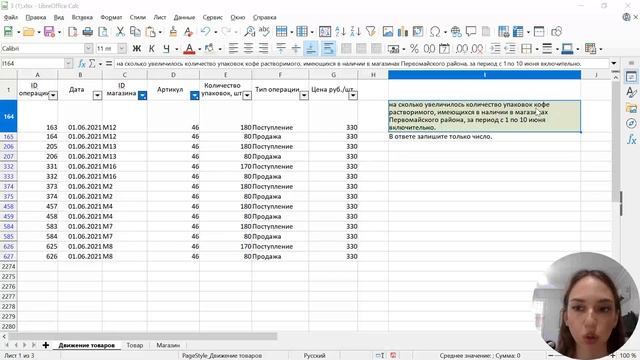Image resolution: width=640 pixels, height=360 pixels.
Task: Select row 164 header
Action: 9,116
